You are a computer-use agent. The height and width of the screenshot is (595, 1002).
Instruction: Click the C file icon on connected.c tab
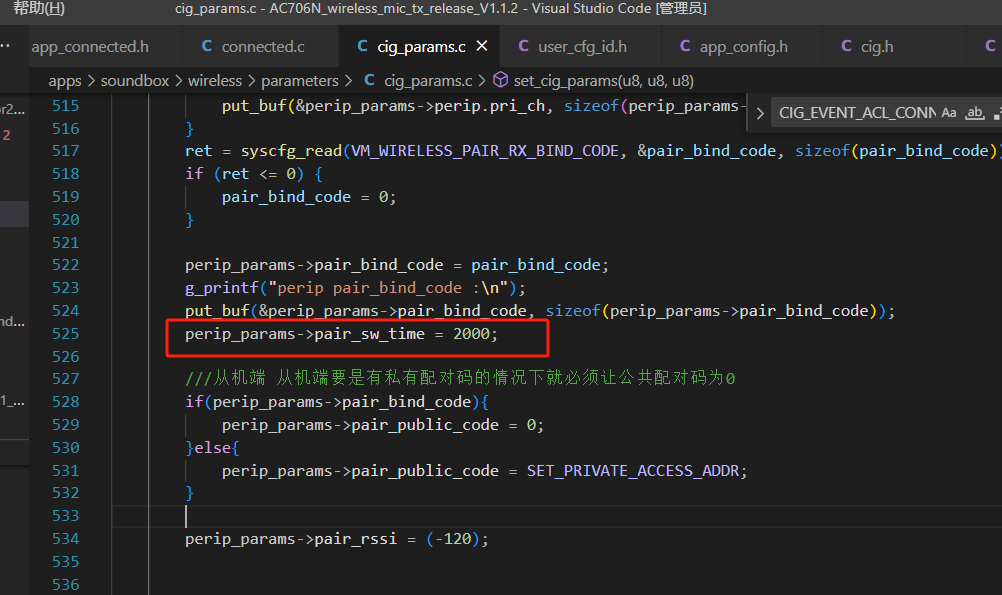[207, 46]
